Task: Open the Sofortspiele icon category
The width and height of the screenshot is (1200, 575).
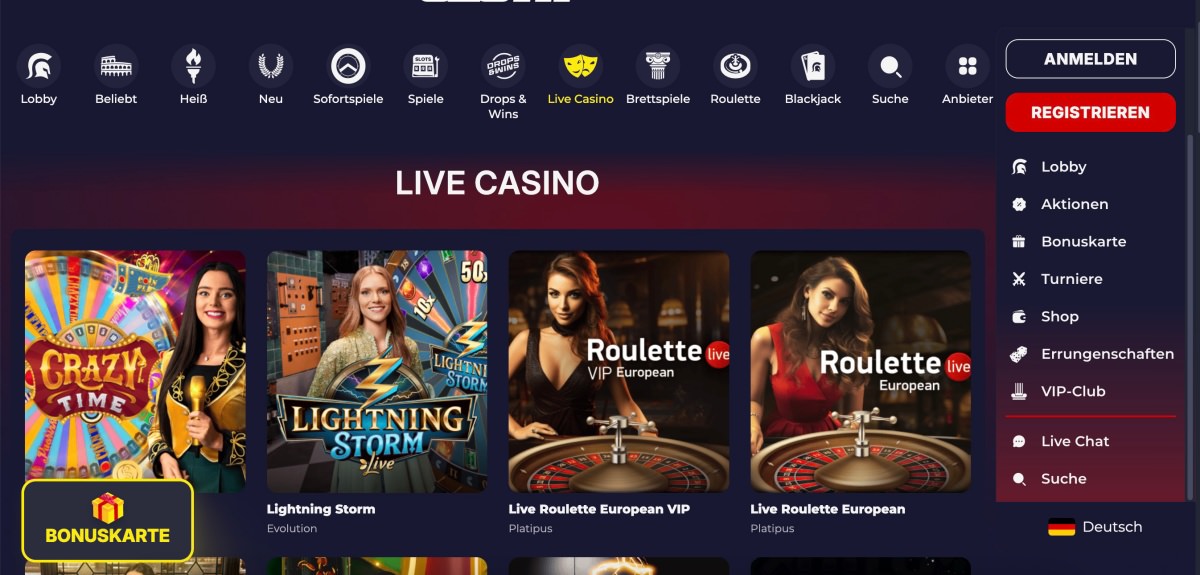Action: (x=349, y=67)
